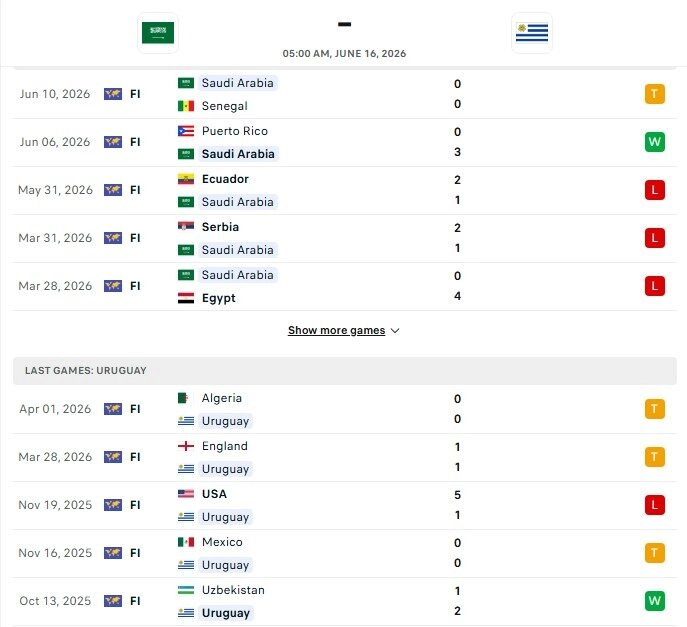Click the green W badge for Puerto Rico match
Viewport: 687px width, 627px height.
click(655, 142)
